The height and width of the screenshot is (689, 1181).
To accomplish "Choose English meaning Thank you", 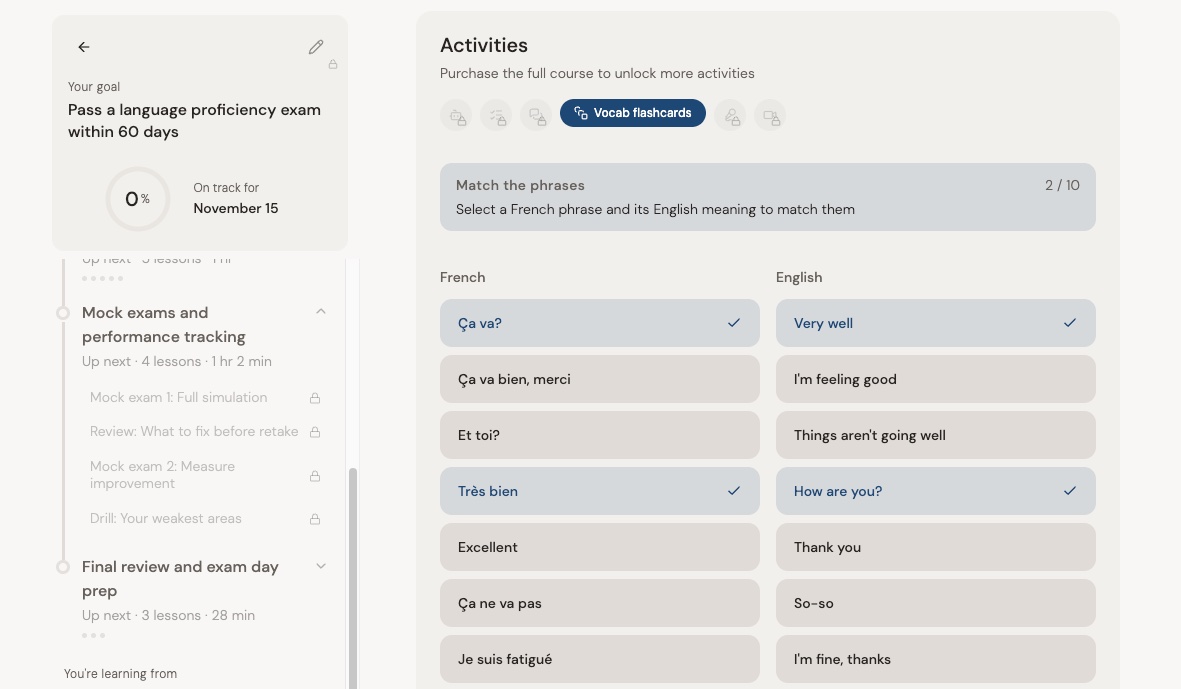I will [x=935, y=547].
